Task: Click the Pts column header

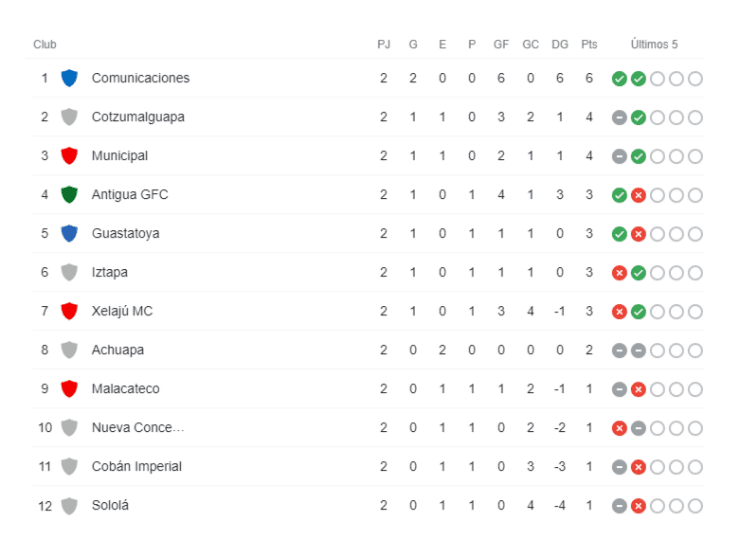Action: 589,44
